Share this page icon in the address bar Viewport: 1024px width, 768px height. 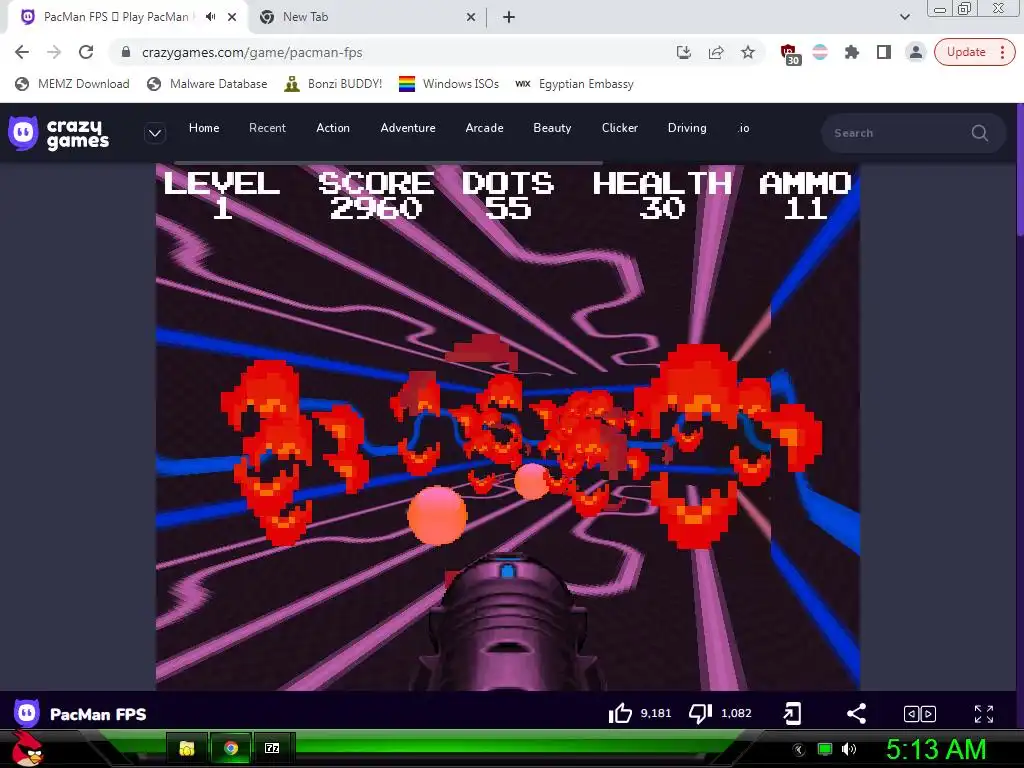pyautogui.click(x=716, y=52)
